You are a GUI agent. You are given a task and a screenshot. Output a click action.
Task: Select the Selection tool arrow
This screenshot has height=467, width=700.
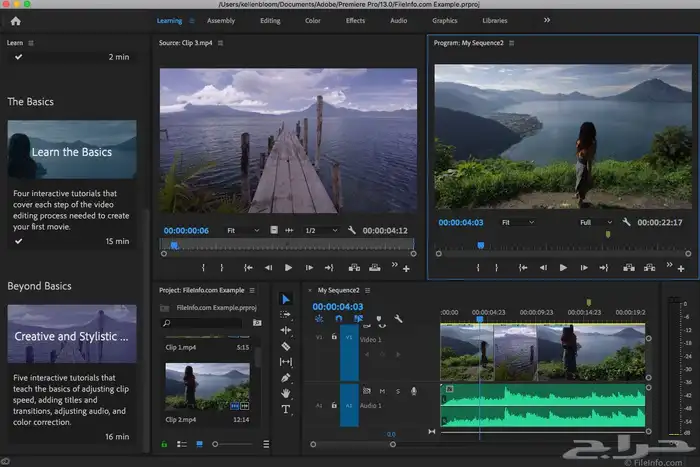(286, 299)
